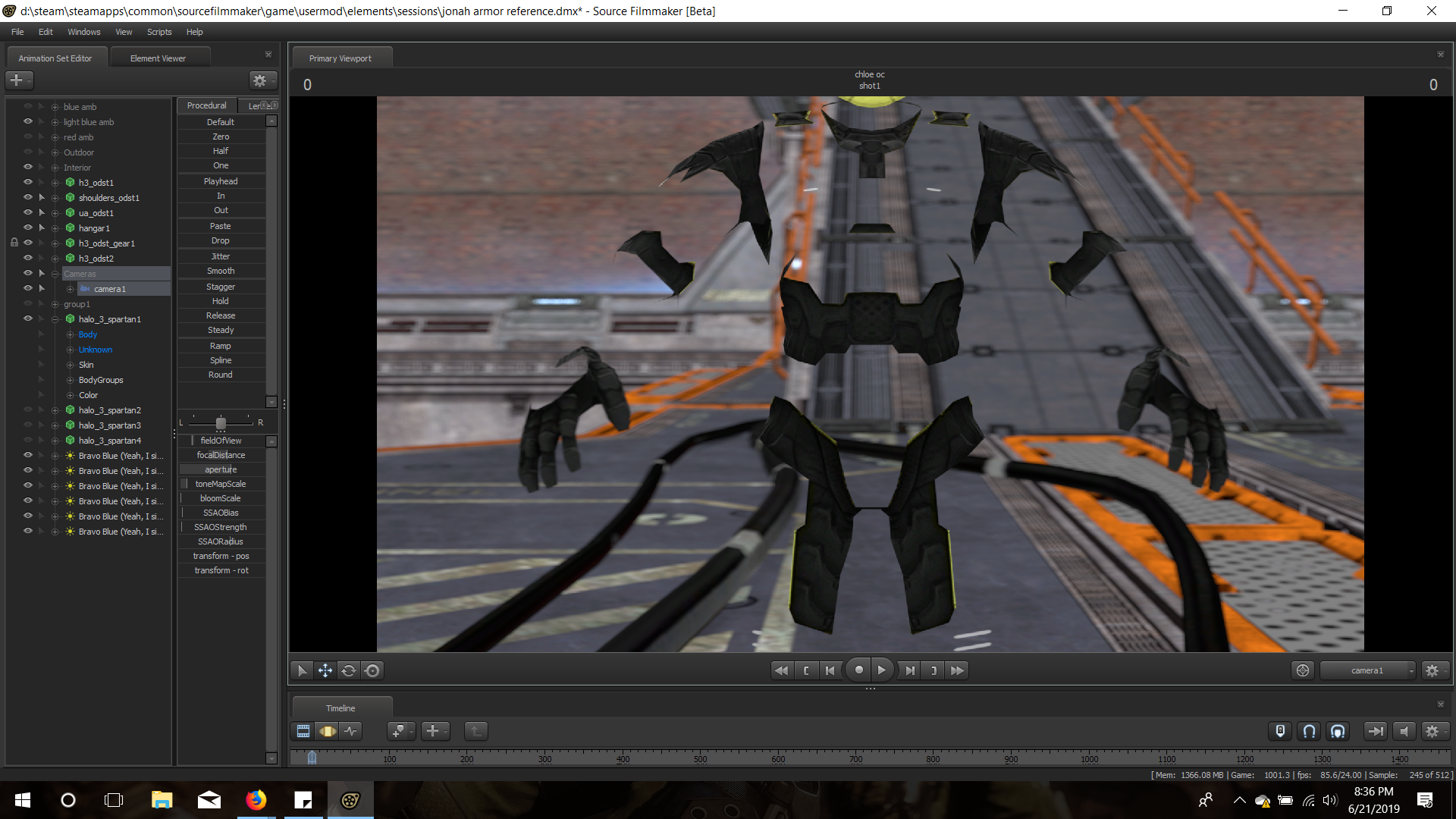Click the record button in playback controls

tap(858, 670)
